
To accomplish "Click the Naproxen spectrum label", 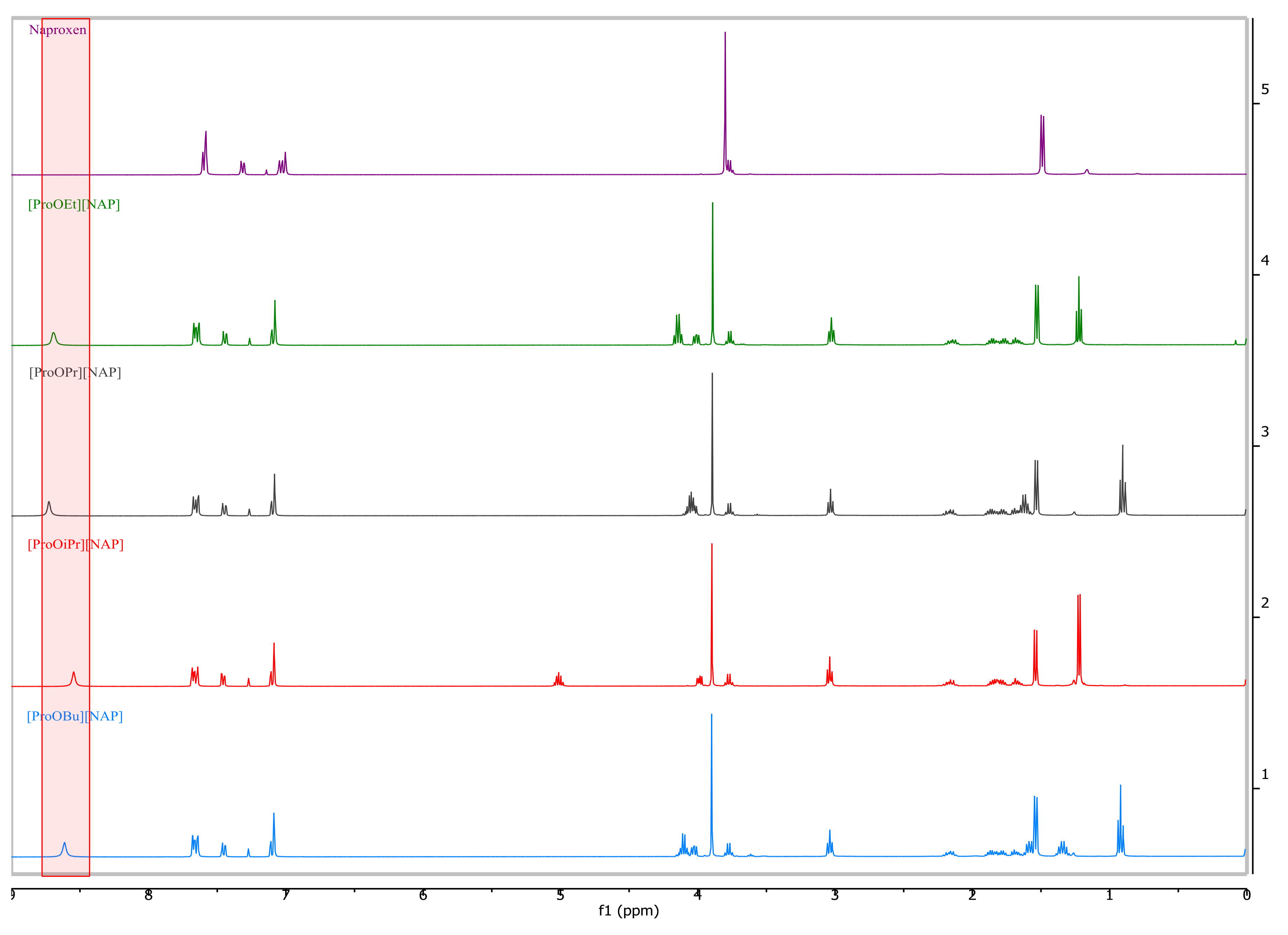I will point(58,30).
